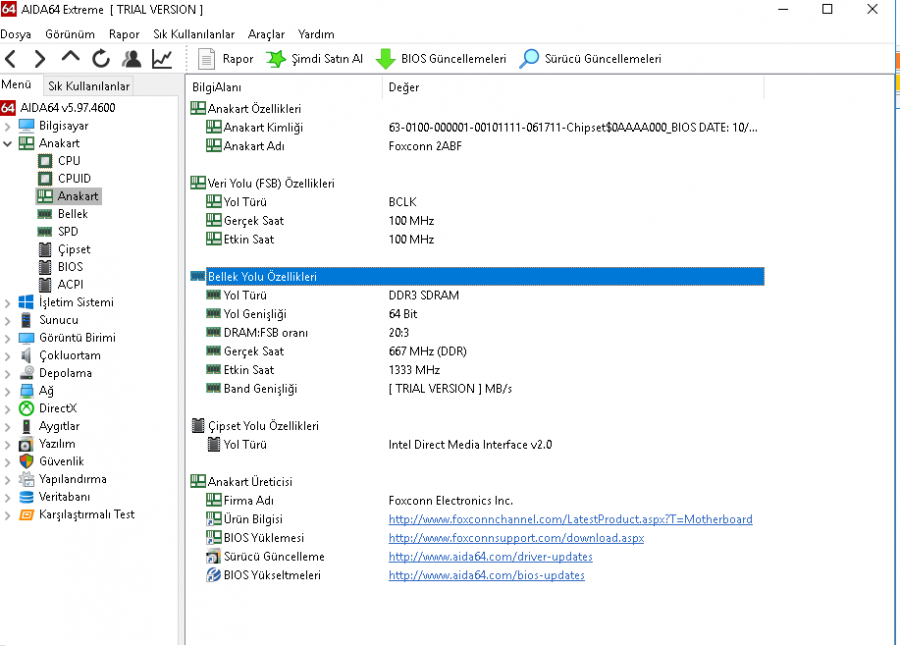
Task: Open the line graph icon in the toolbar
Action: (x=162, y=59)
